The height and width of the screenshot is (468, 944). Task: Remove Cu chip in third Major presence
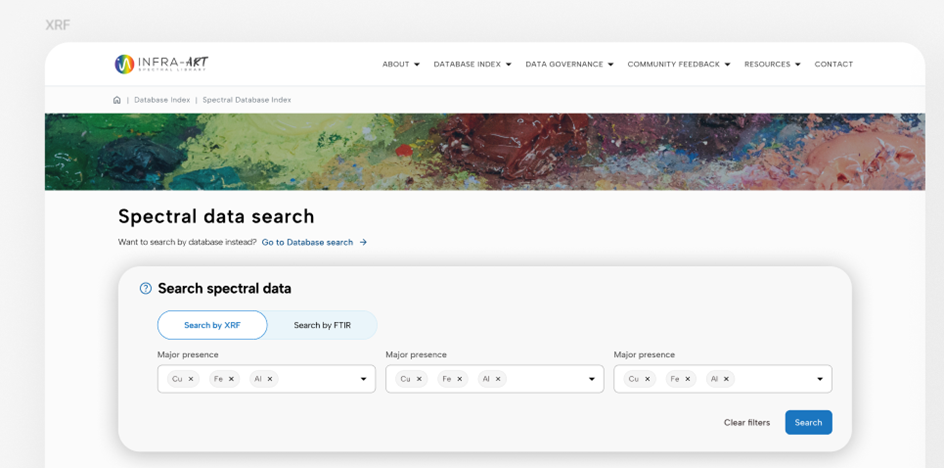[647, 379]
